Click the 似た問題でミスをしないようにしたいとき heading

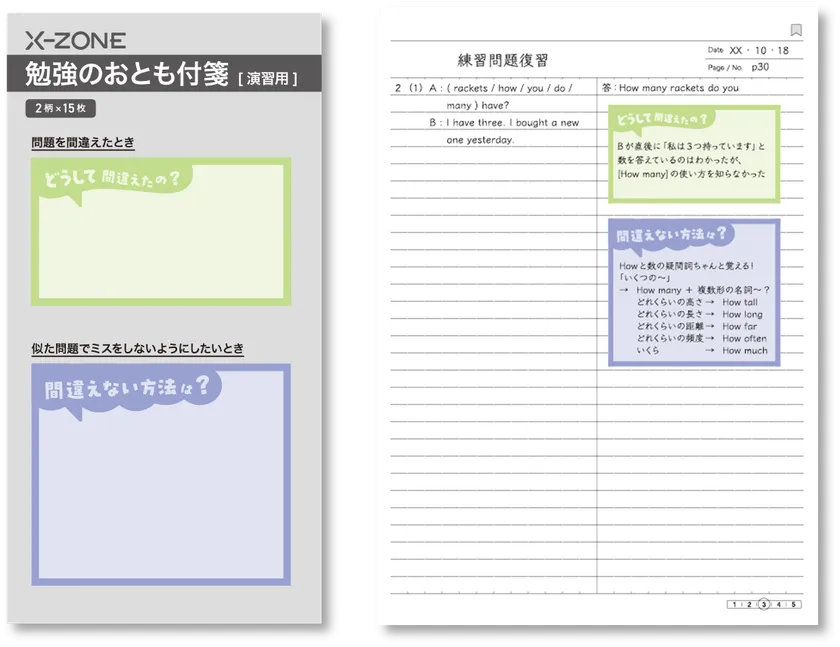[x=138, y=349]
